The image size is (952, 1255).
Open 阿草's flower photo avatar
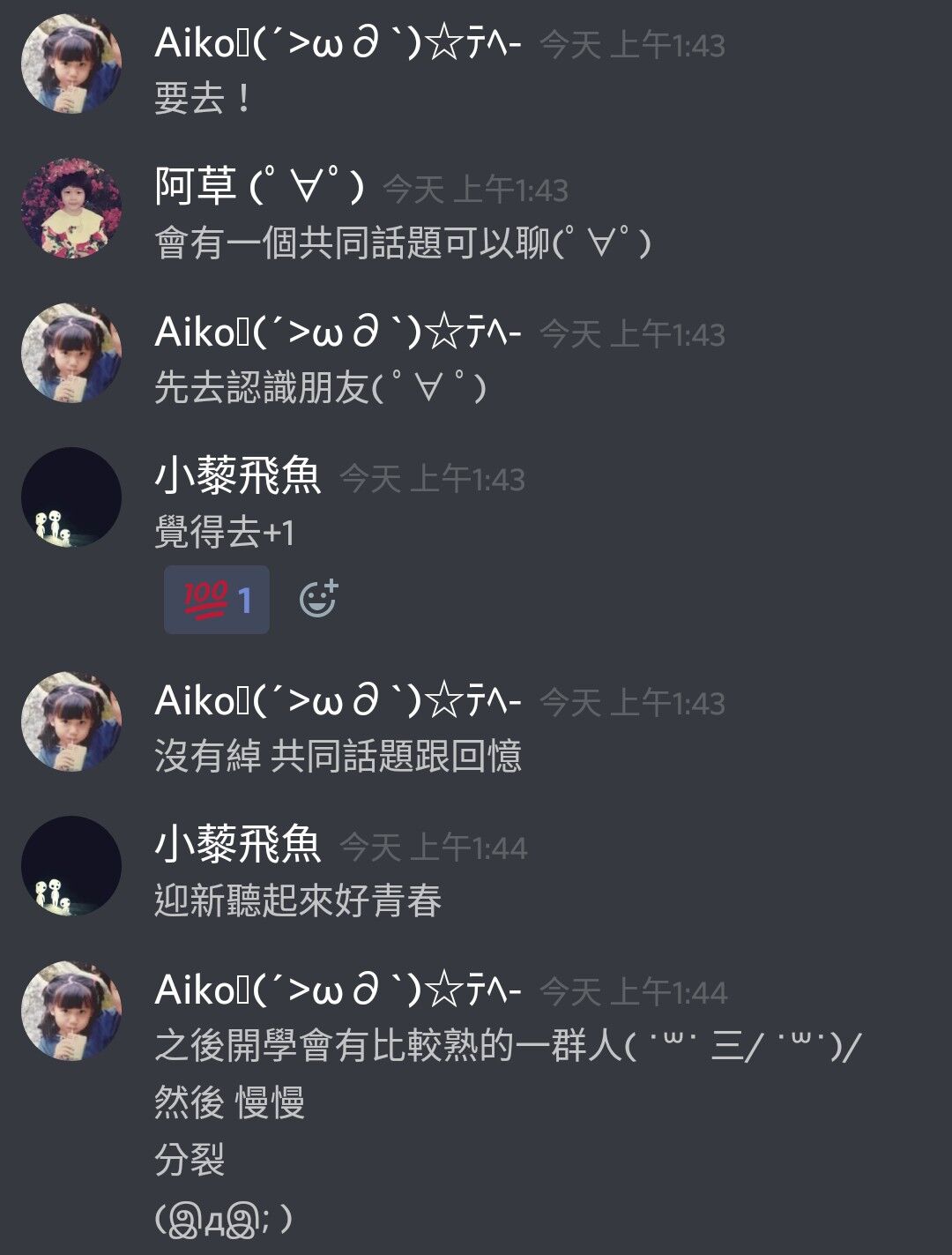[71, 208]
